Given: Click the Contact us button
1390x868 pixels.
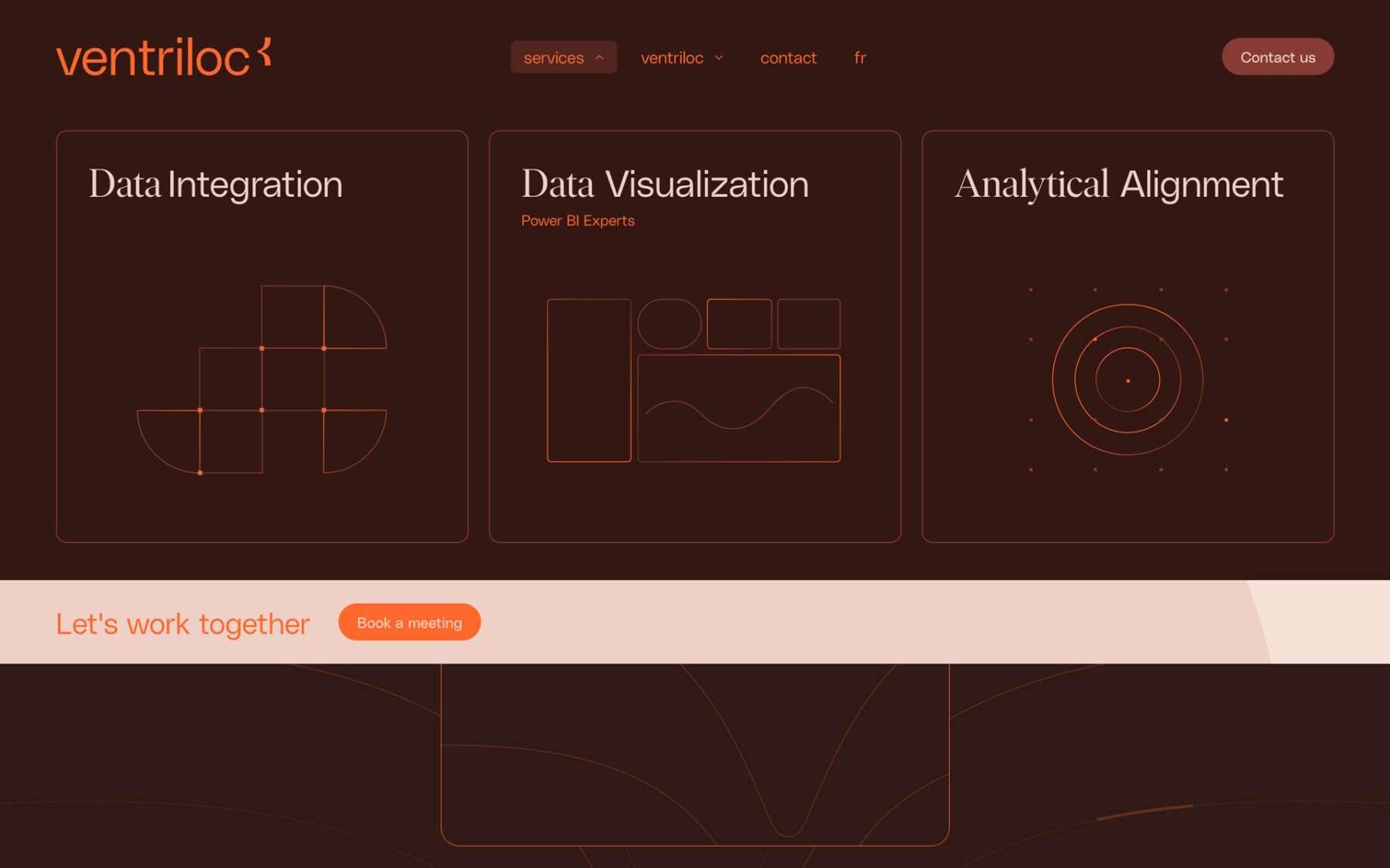Looking at the screenshot, I should click(1277, 56).
